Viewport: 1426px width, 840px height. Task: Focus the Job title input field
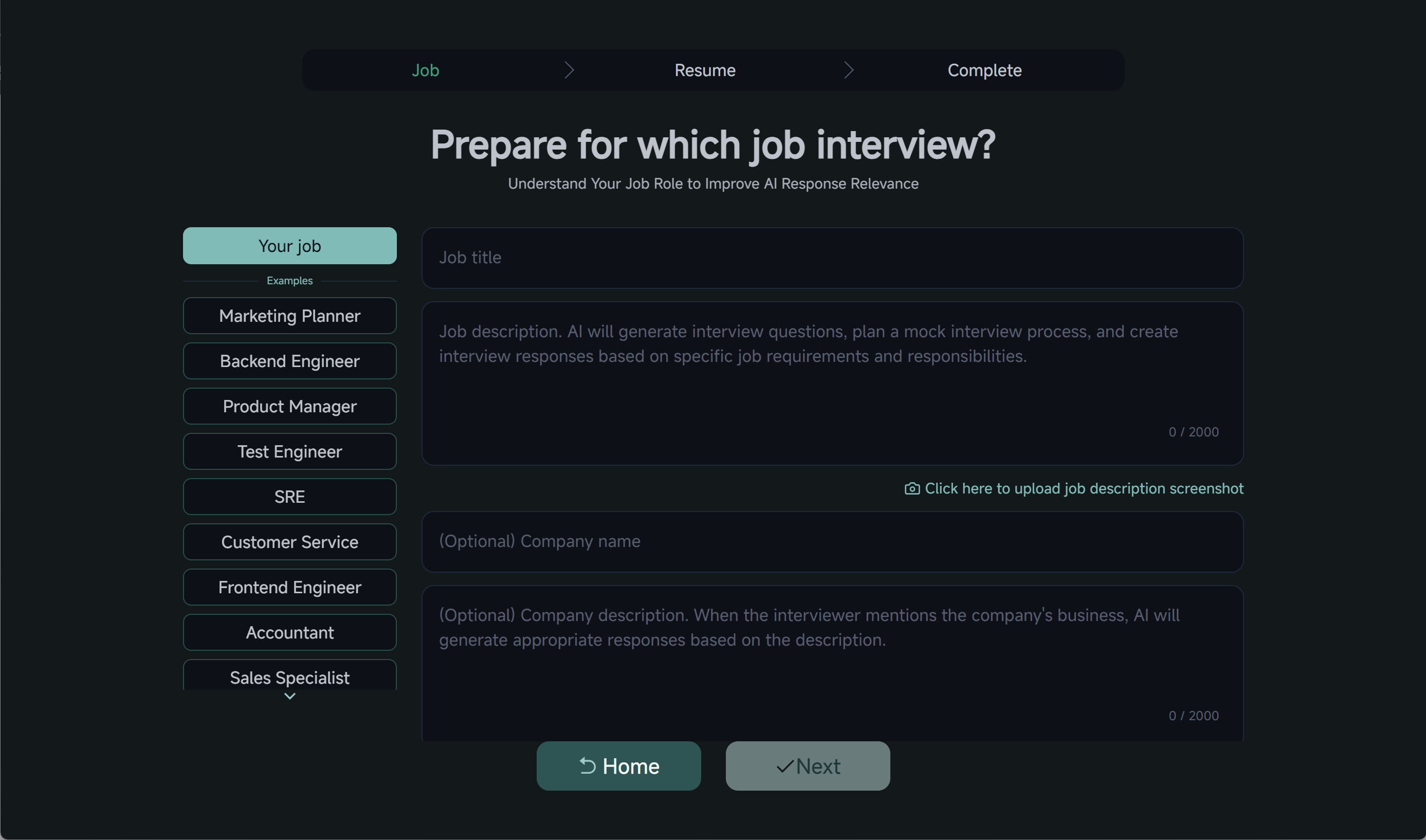point(832,258)
